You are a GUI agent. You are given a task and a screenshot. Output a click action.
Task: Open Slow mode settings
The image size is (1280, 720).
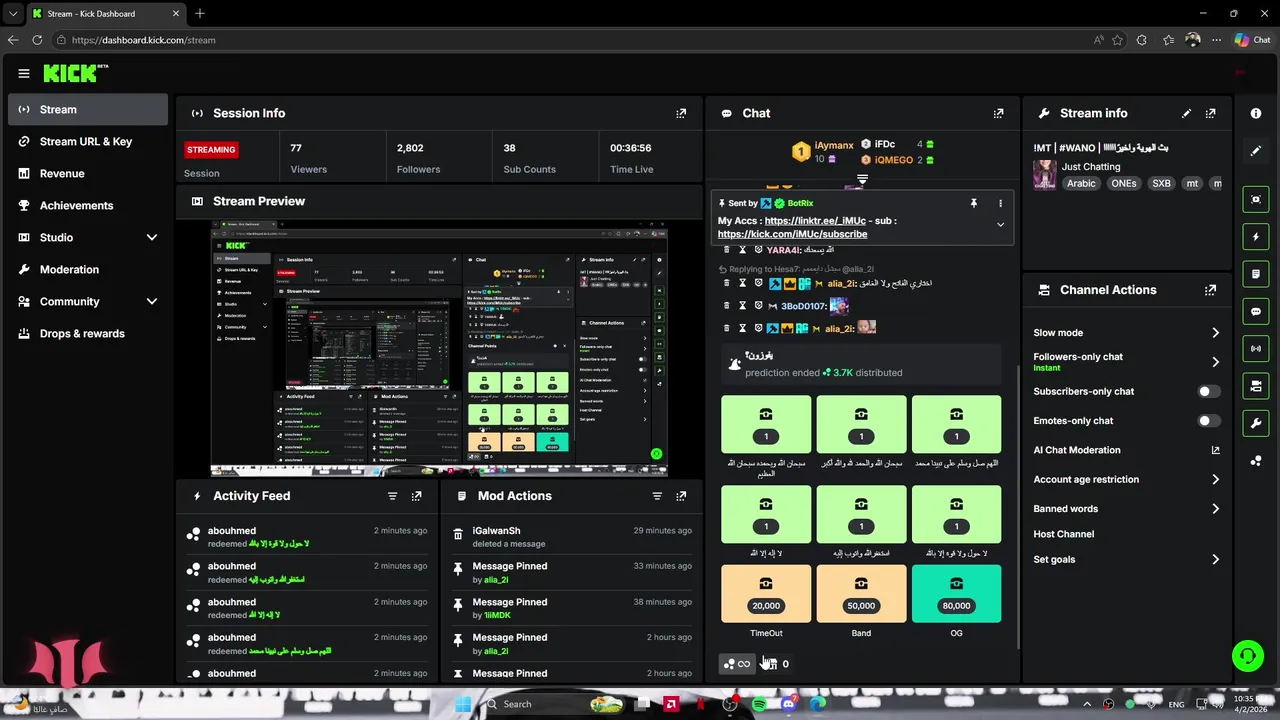coord(1127,333)
